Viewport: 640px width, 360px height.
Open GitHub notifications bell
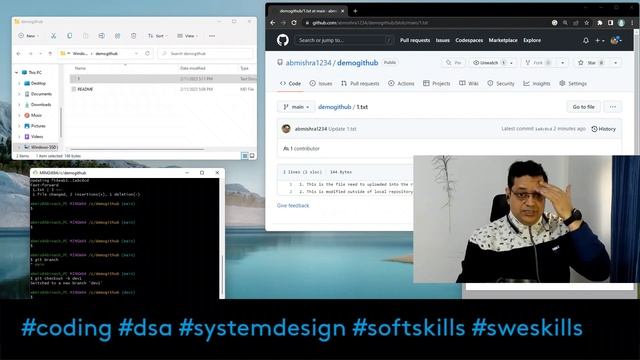point(586,40)
